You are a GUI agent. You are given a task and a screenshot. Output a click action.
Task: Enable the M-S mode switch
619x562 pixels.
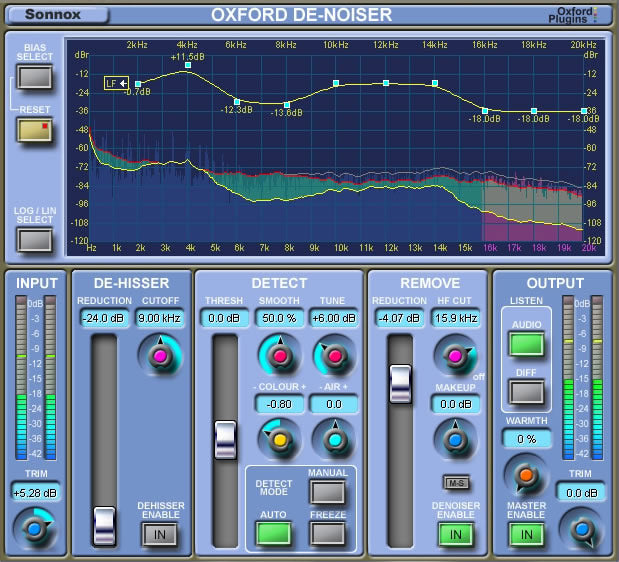455,483
